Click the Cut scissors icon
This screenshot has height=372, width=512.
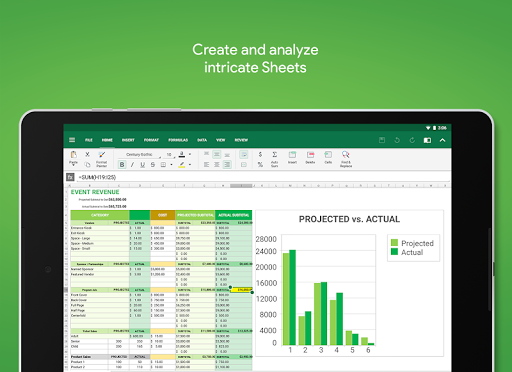[87, 154]
